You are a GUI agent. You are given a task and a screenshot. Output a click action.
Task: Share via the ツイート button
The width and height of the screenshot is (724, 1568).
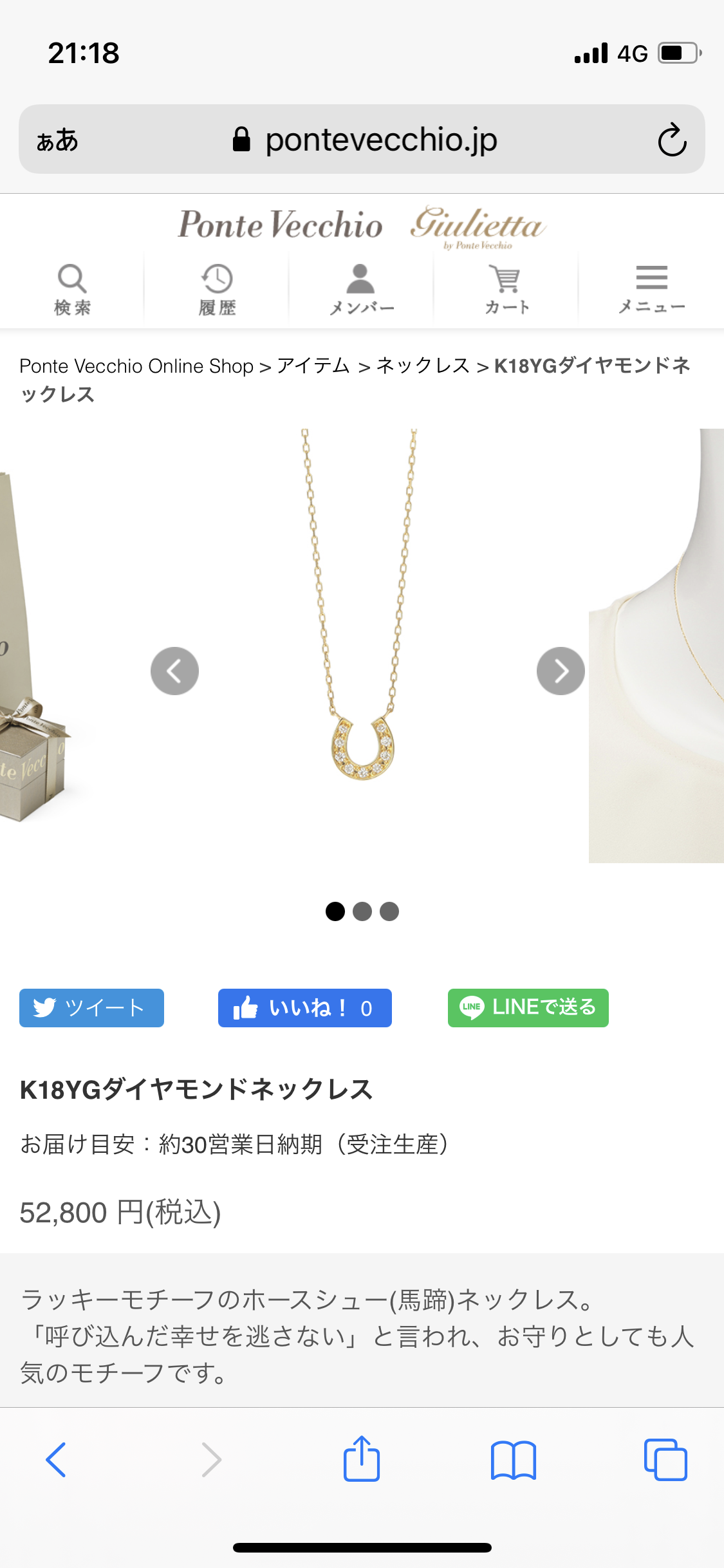tap(91, 1008)
